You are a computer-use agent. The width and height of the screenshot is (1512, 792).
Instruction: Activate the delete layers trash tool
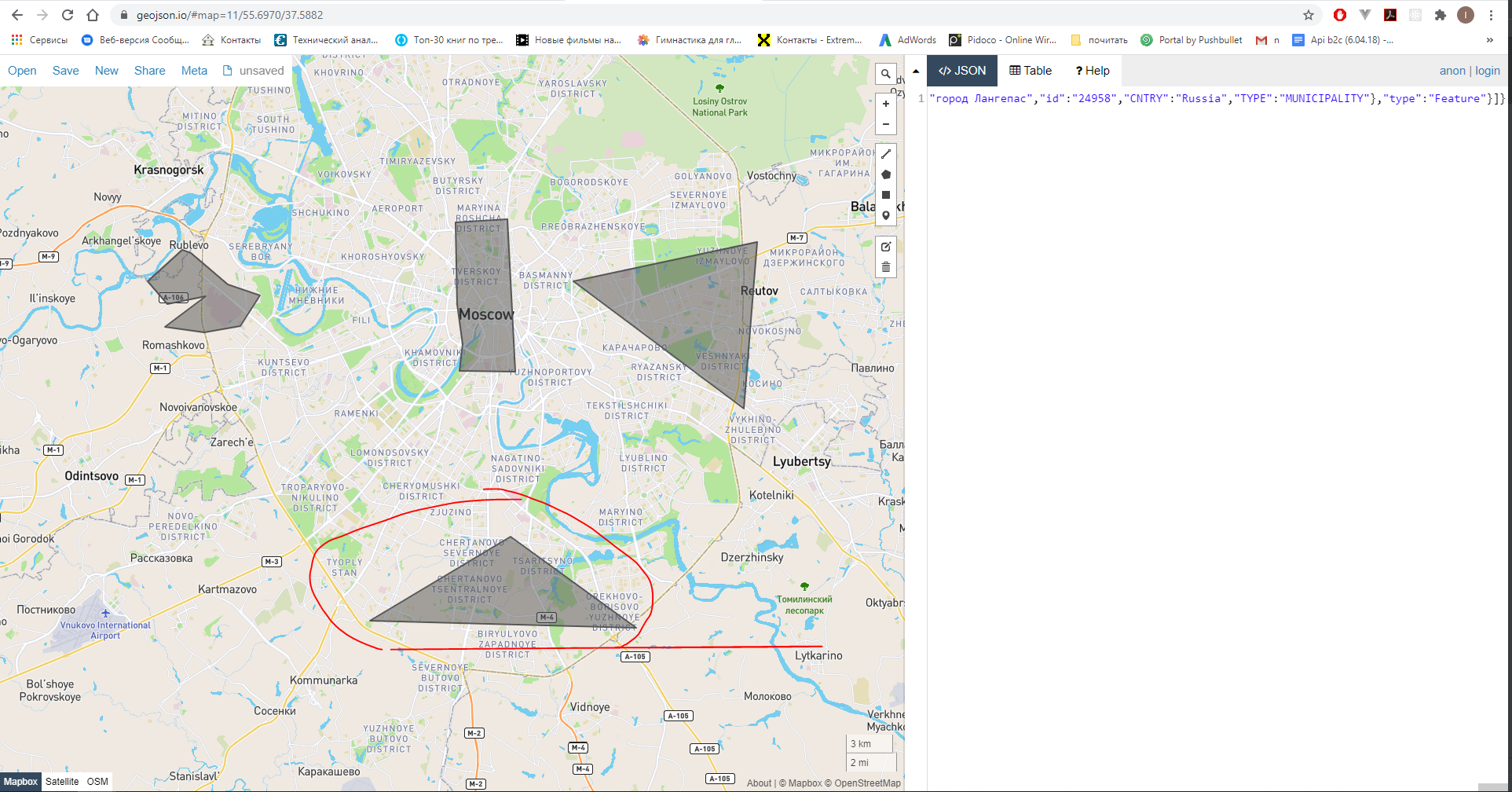pyautogui.click(x=886, y=267)
